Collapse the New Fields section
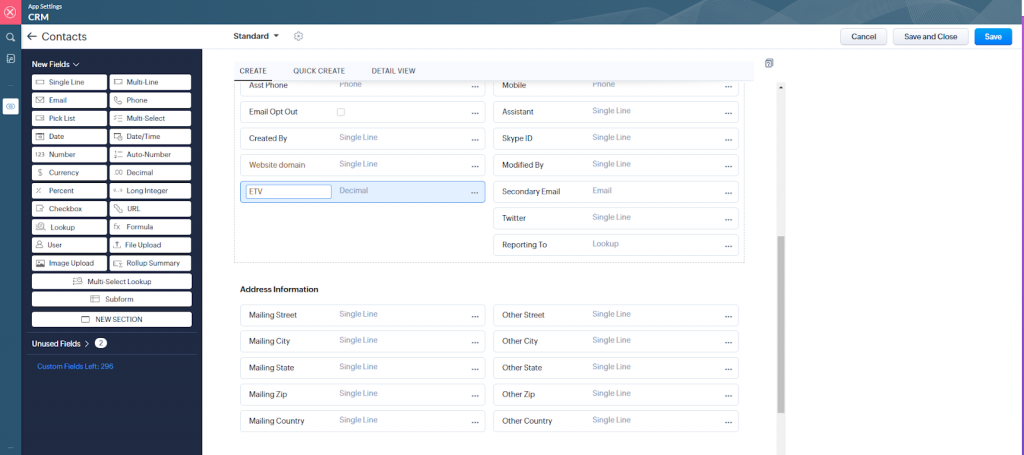1024x455 pixels. click(76, 64)
